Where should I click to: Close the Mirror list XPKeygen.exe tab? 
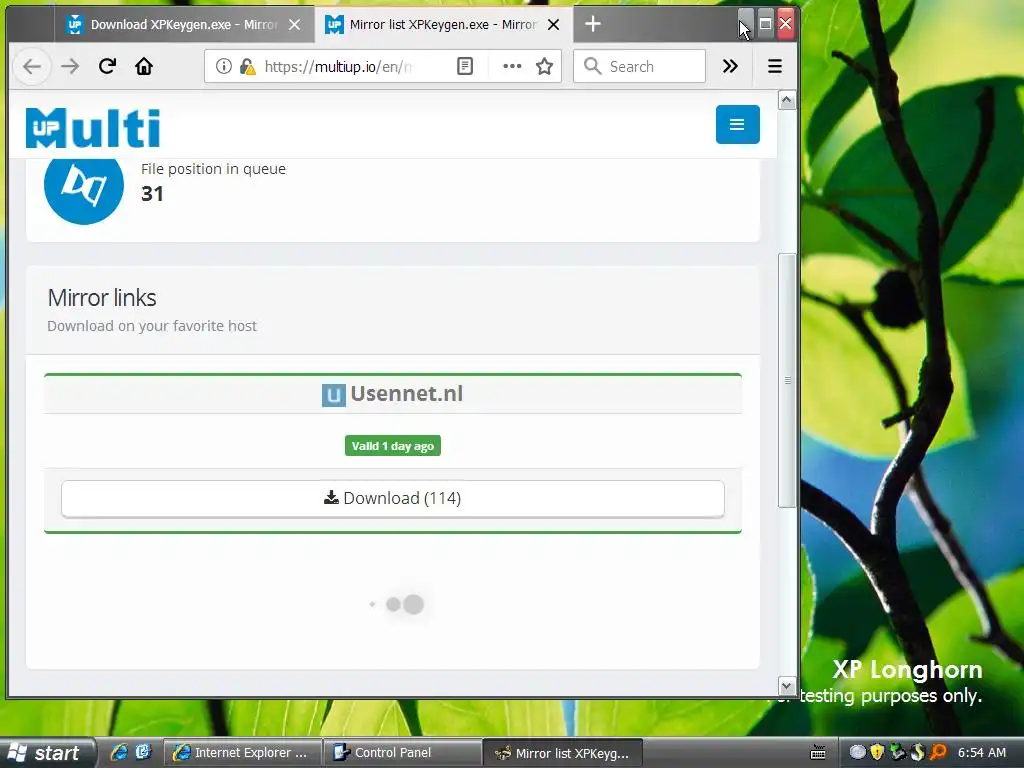click(553, 25)
